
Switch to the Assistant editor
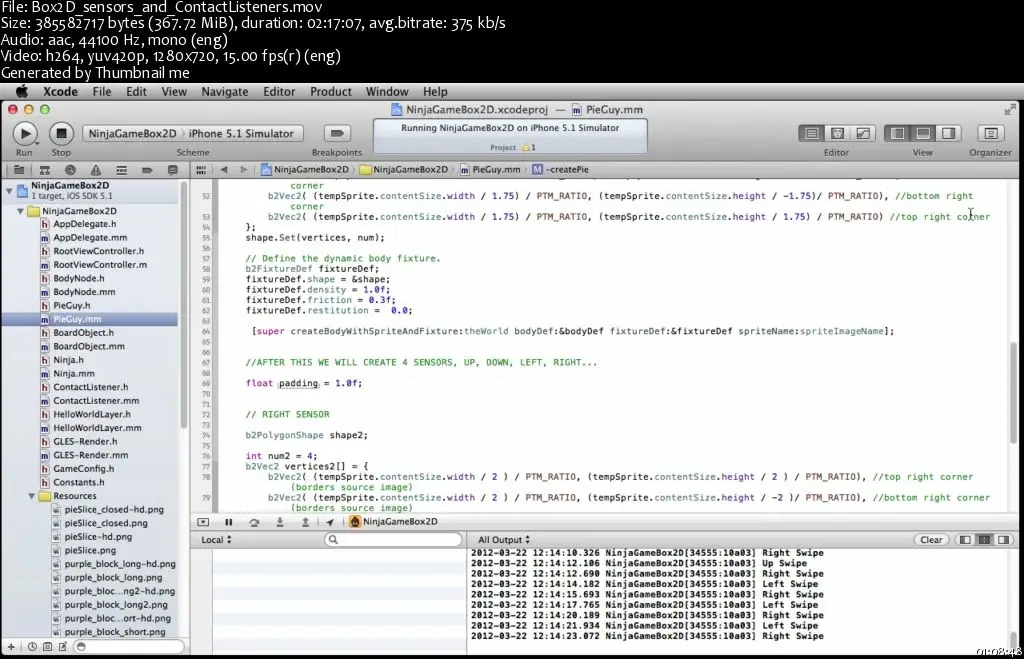[837, 133]
